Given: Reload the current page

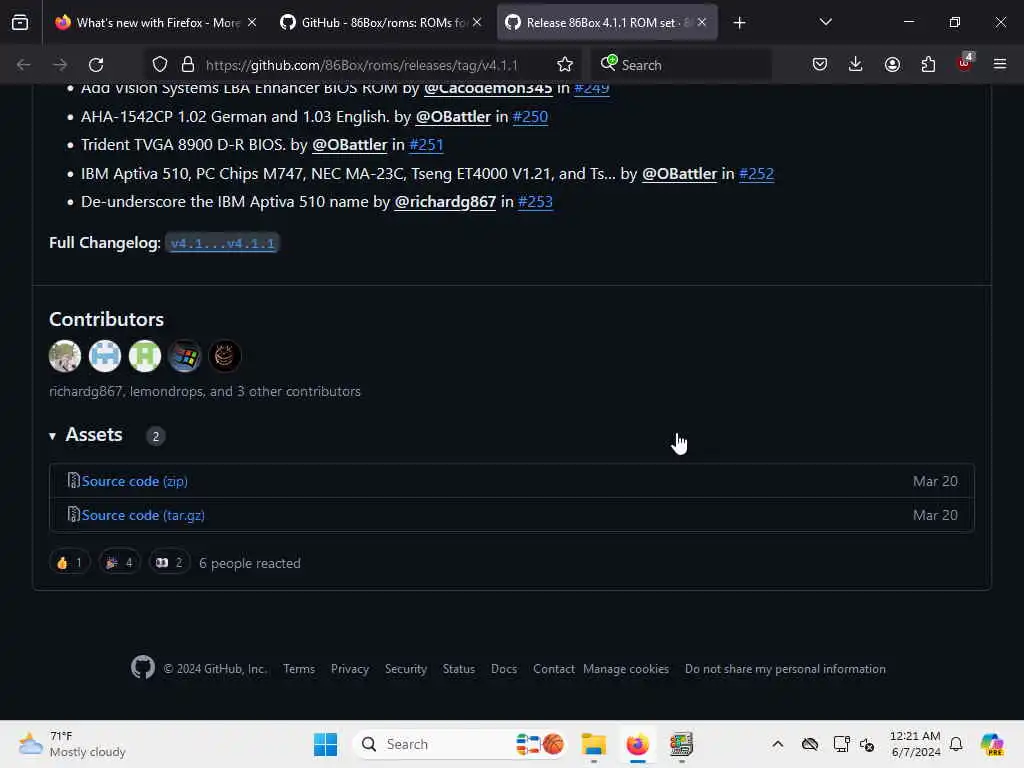Looking at the screenshot, I should [x=96, y=65].
